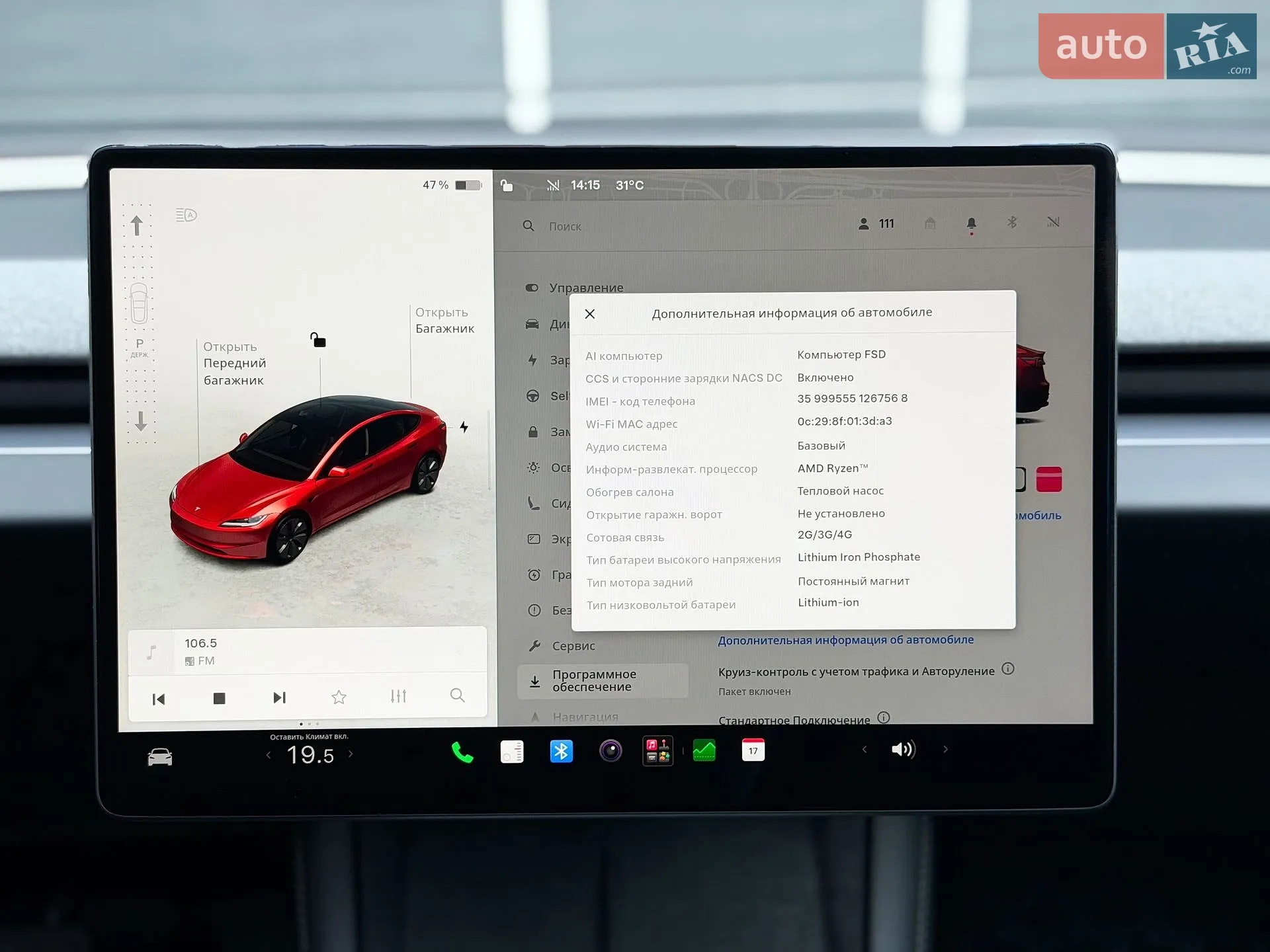Stop the FM radio playback
Screen dimensions: 1270x952
tap(220, 698)
